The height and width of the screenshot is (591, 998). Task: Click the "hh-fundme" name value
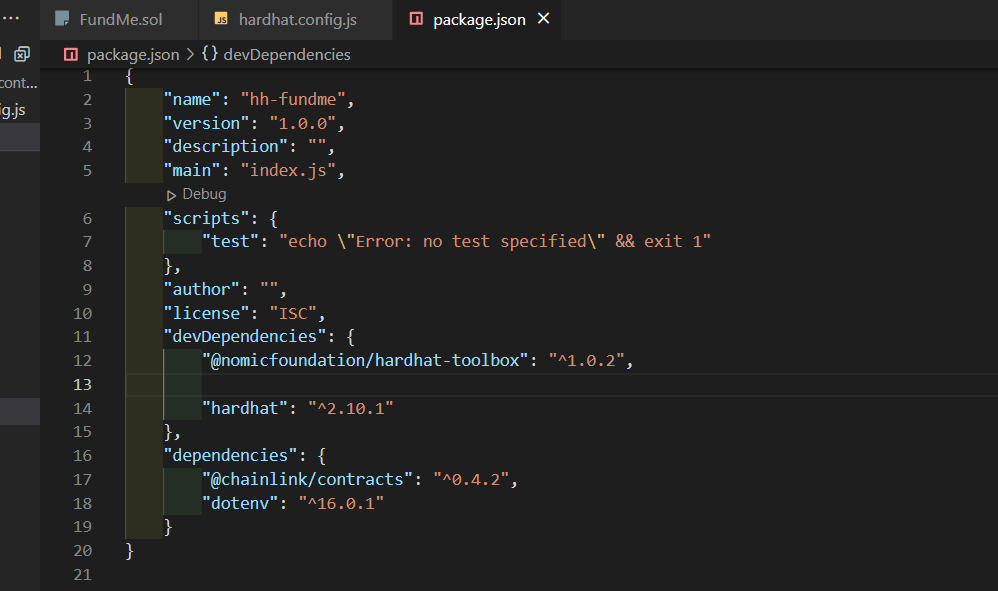293,99
